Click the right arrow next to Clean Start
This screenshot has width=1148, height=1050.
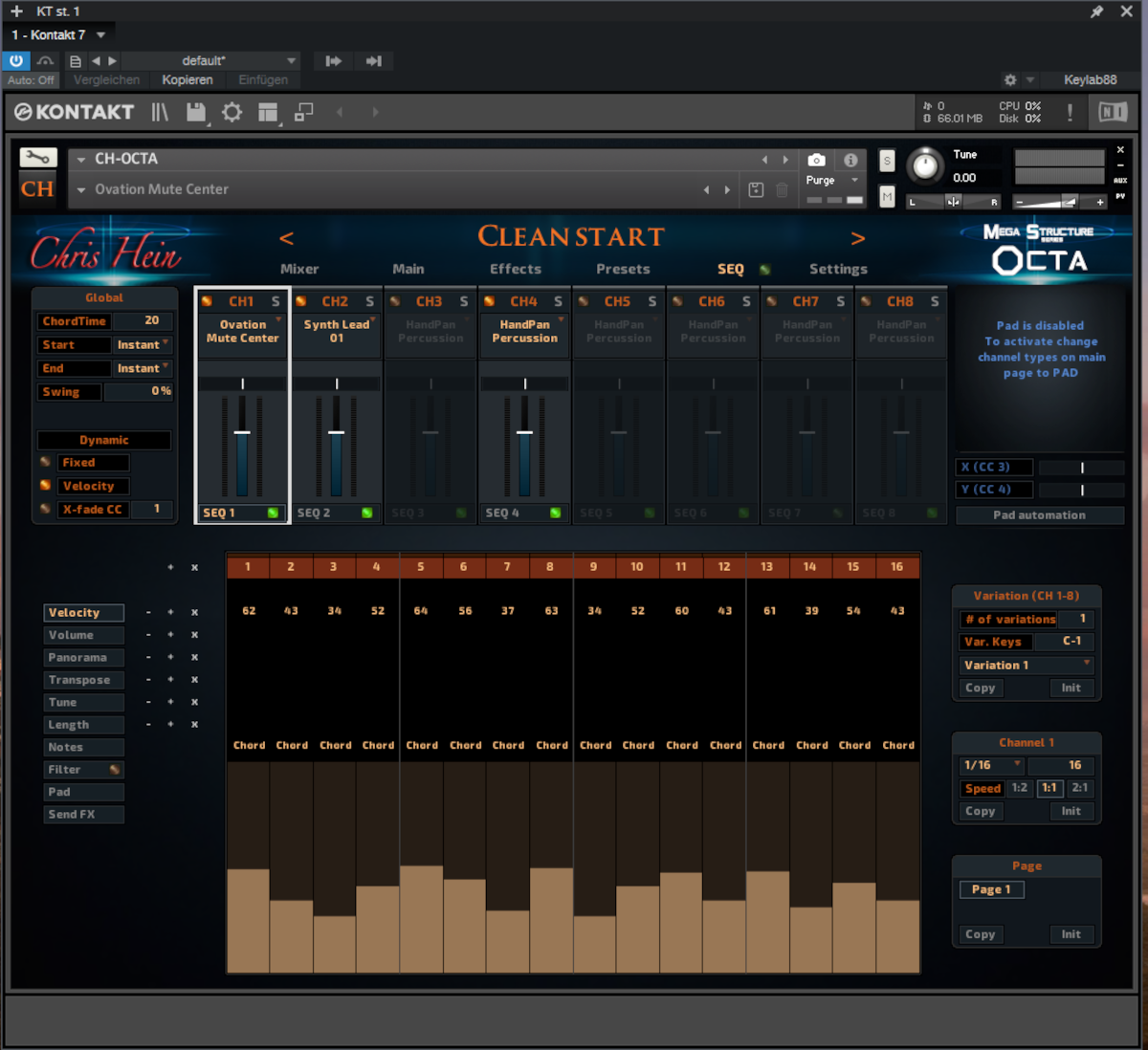coord(858,238)
